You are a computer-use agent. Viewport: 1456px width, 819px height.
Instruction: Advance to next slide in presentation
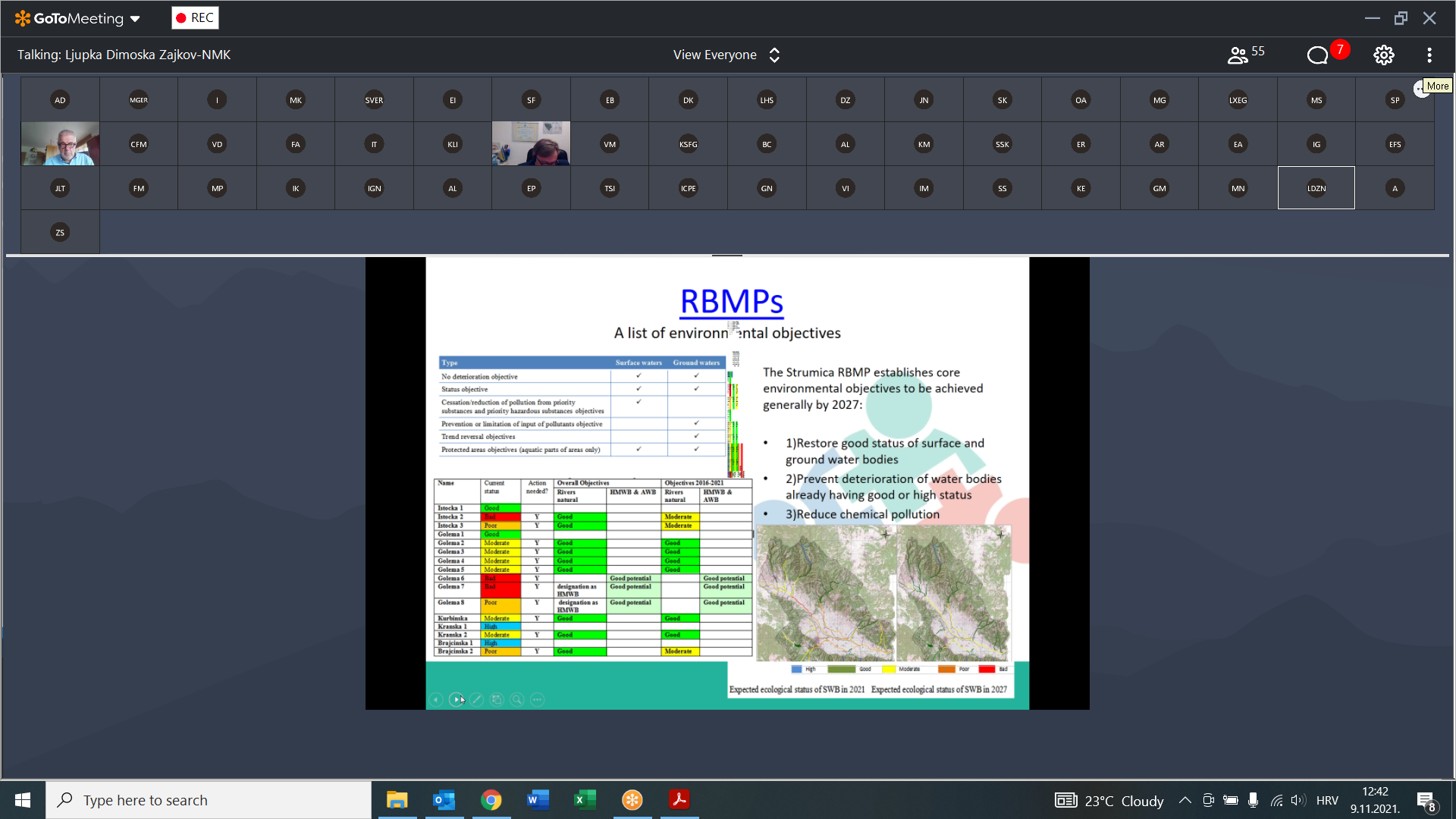coord(457,700)
